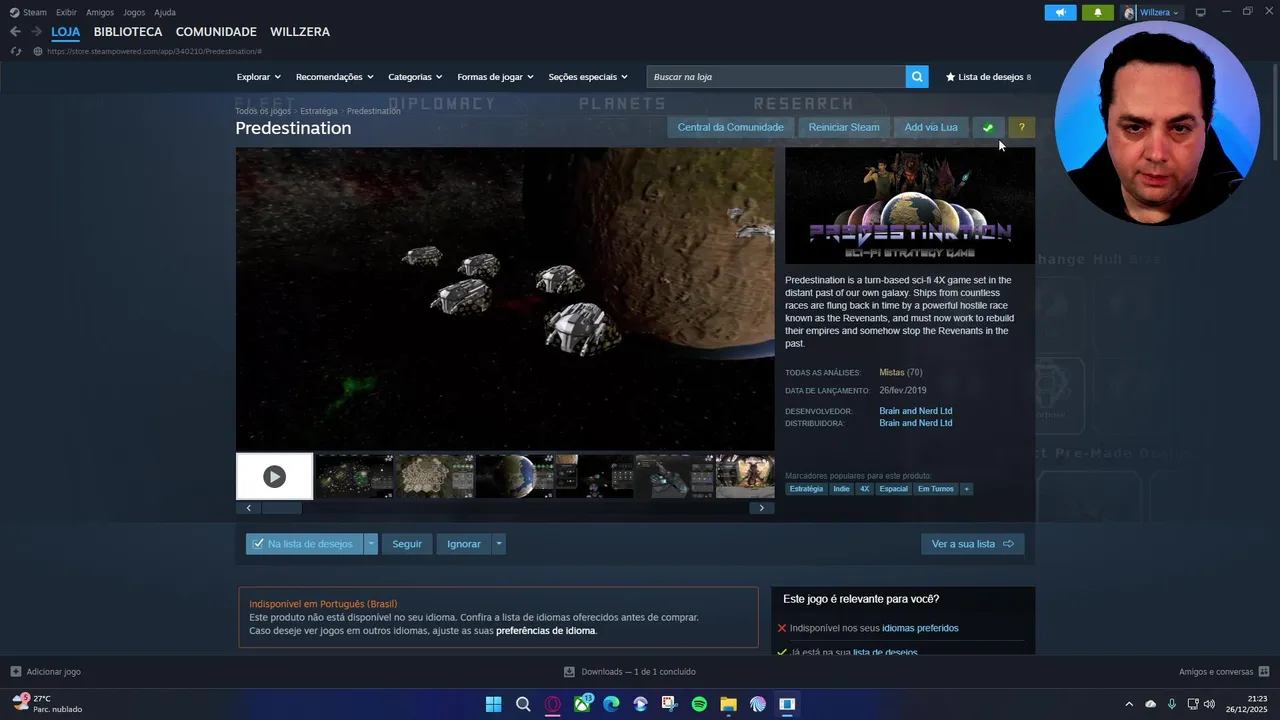The width and height of the screenshot is (1280, 720).
Task: Open the Ajuda menu
Action: point(165,12)
